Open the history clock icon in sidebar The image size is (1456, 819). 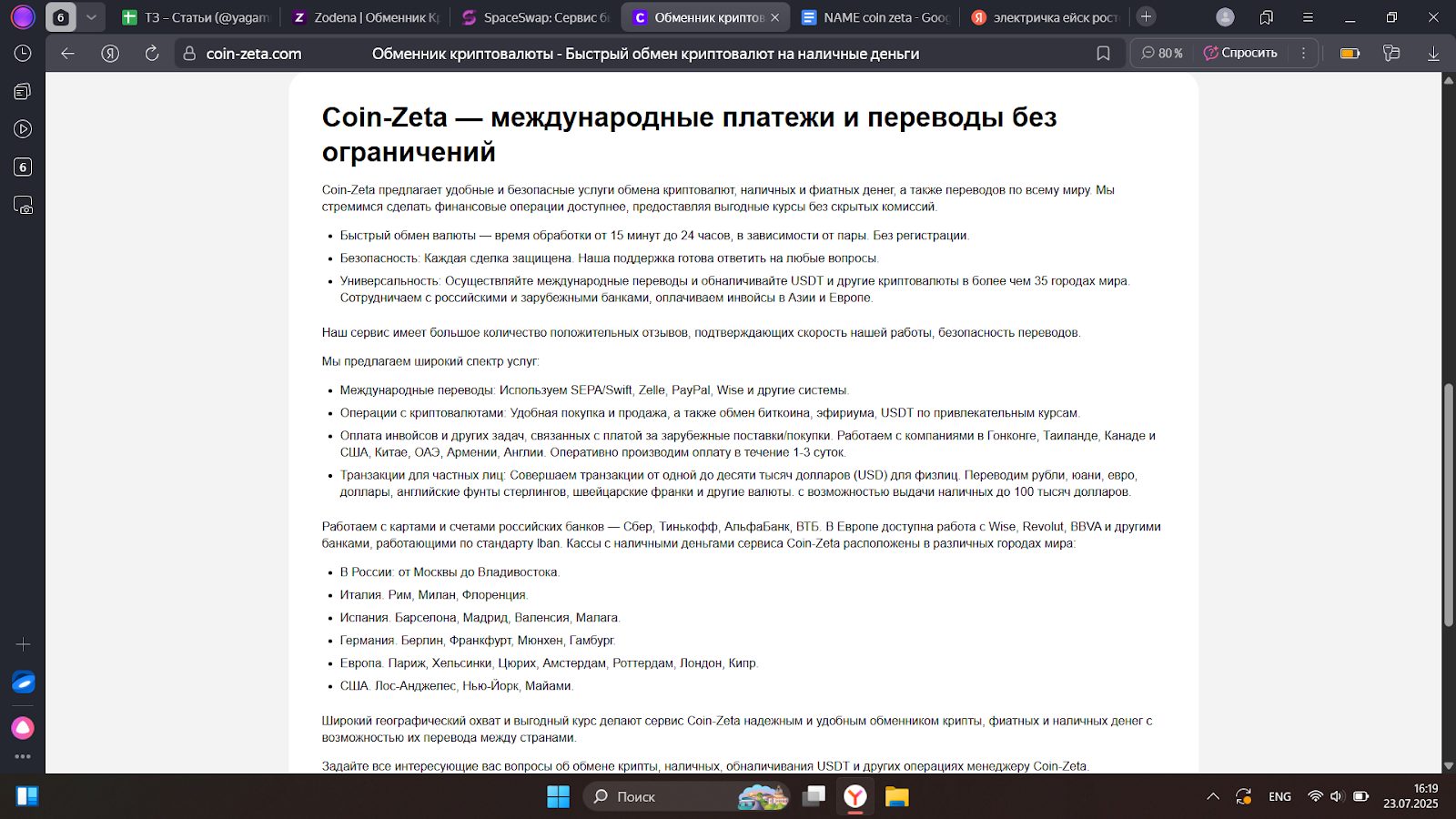click(23, 54)
